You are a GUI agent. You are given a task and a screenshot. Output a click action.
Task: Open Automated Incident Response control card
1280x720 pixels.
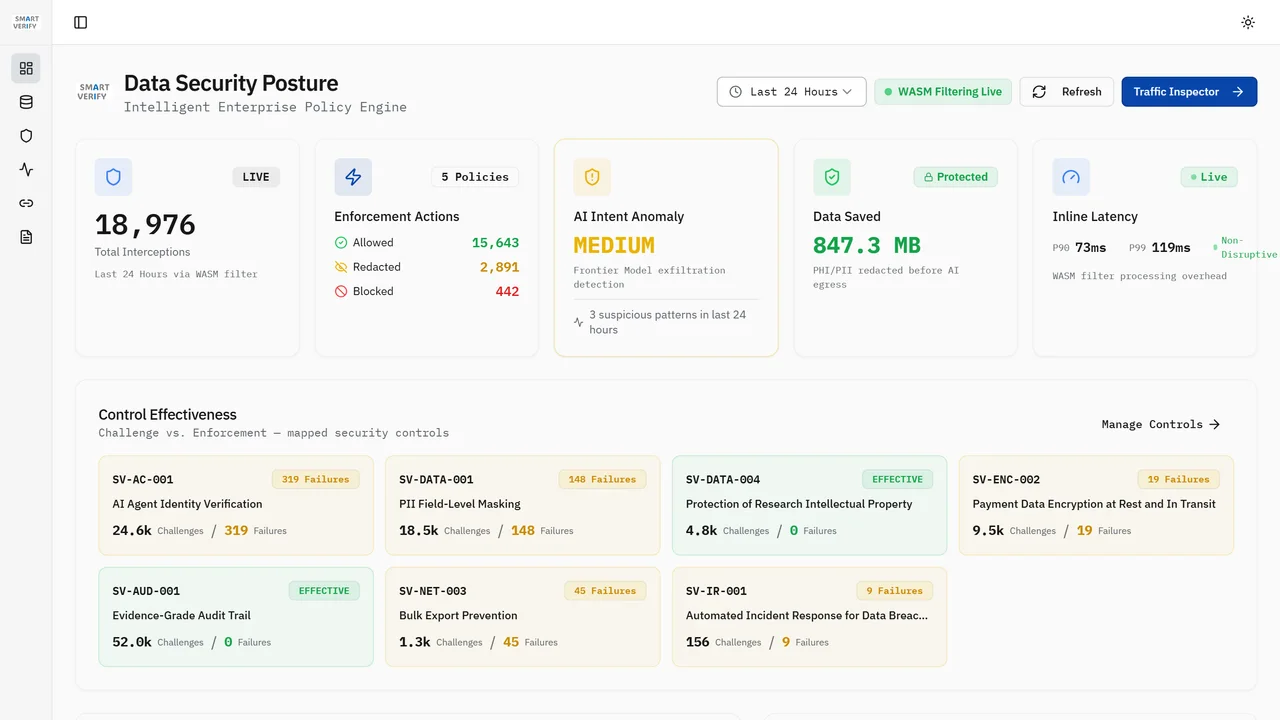(809, 617)
